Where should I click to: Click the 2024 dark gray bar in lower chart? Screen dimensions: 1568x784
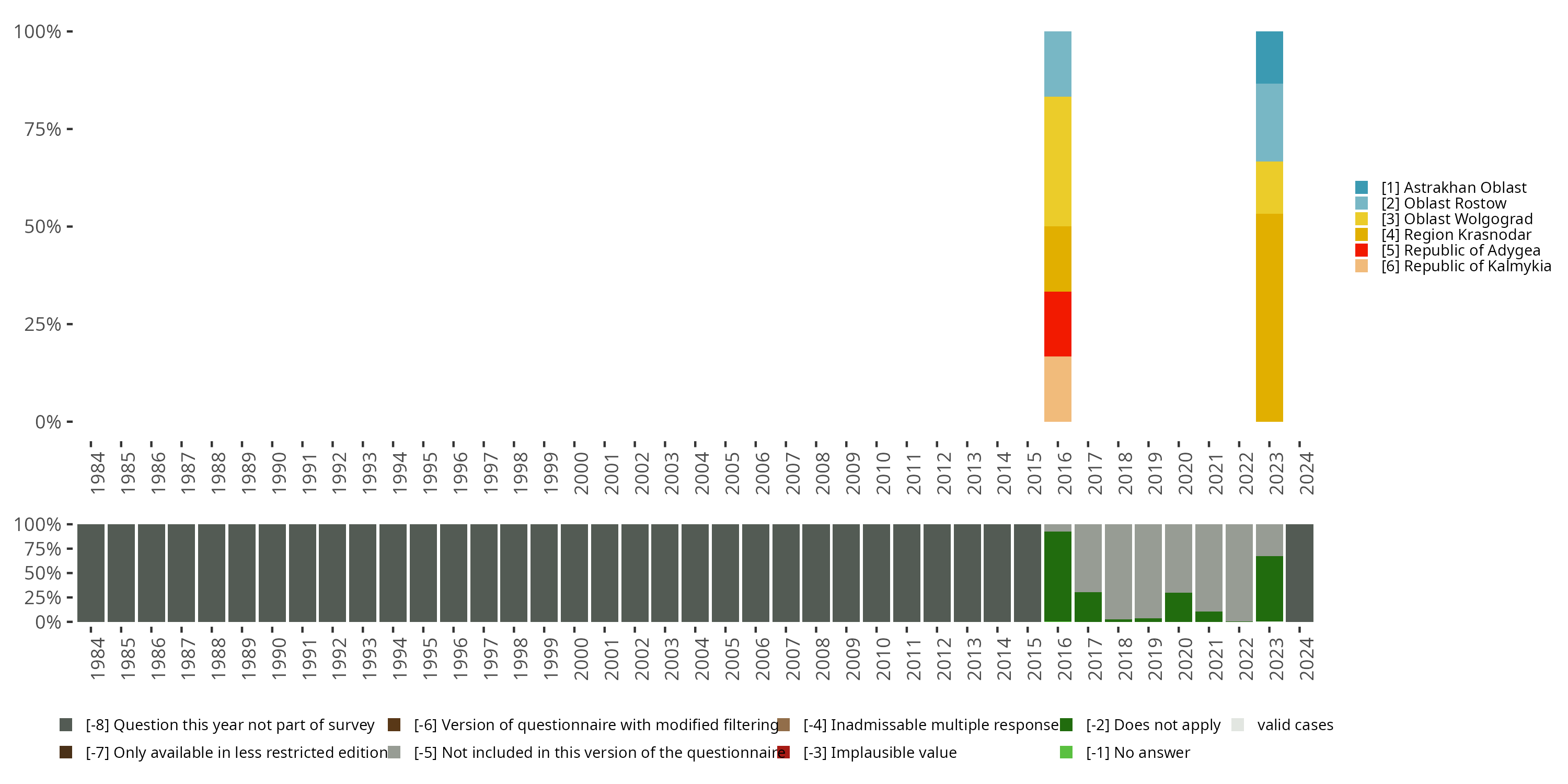[x=1299, y=573]
